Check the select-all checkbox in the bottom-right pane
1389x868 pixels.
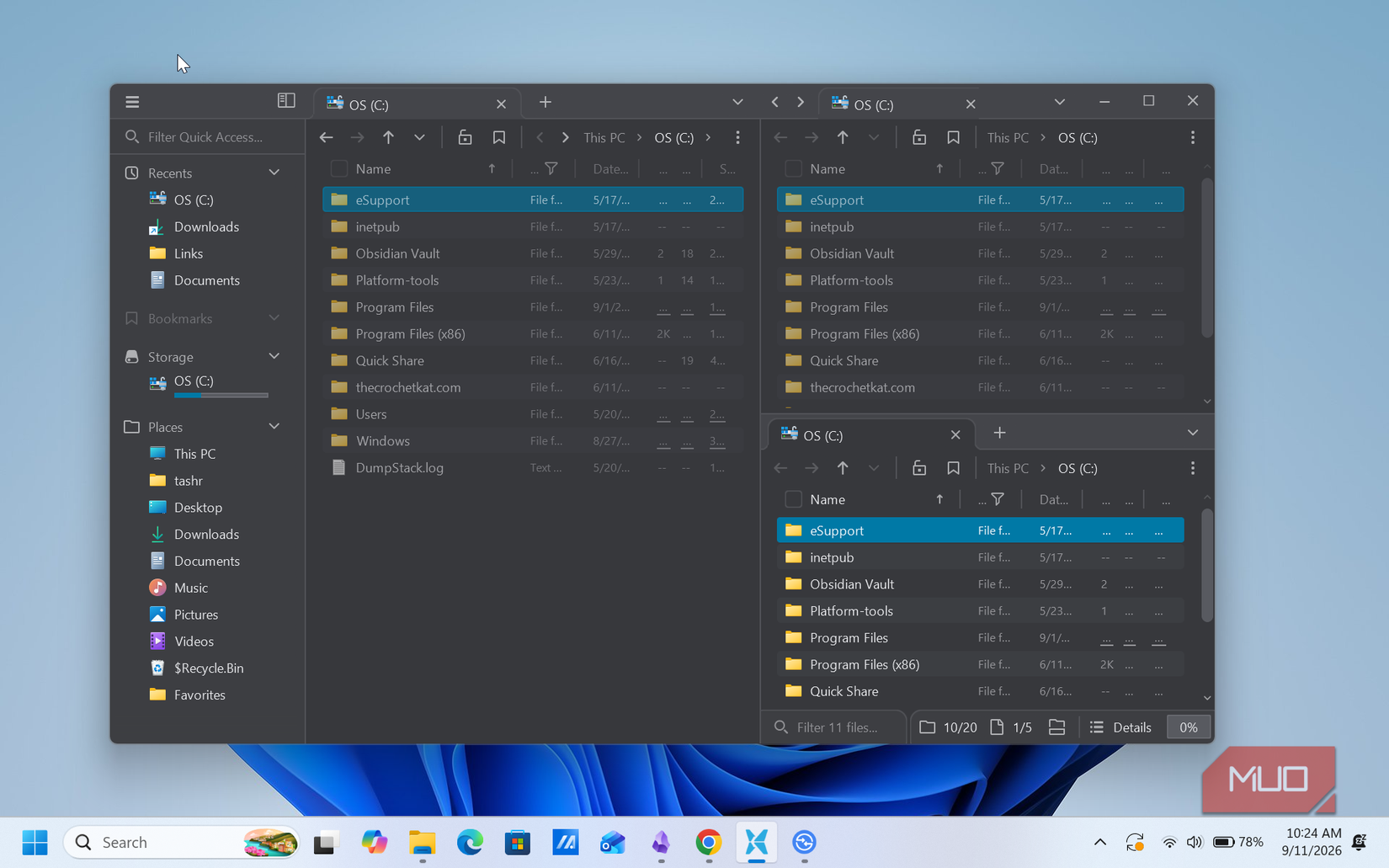793,499
